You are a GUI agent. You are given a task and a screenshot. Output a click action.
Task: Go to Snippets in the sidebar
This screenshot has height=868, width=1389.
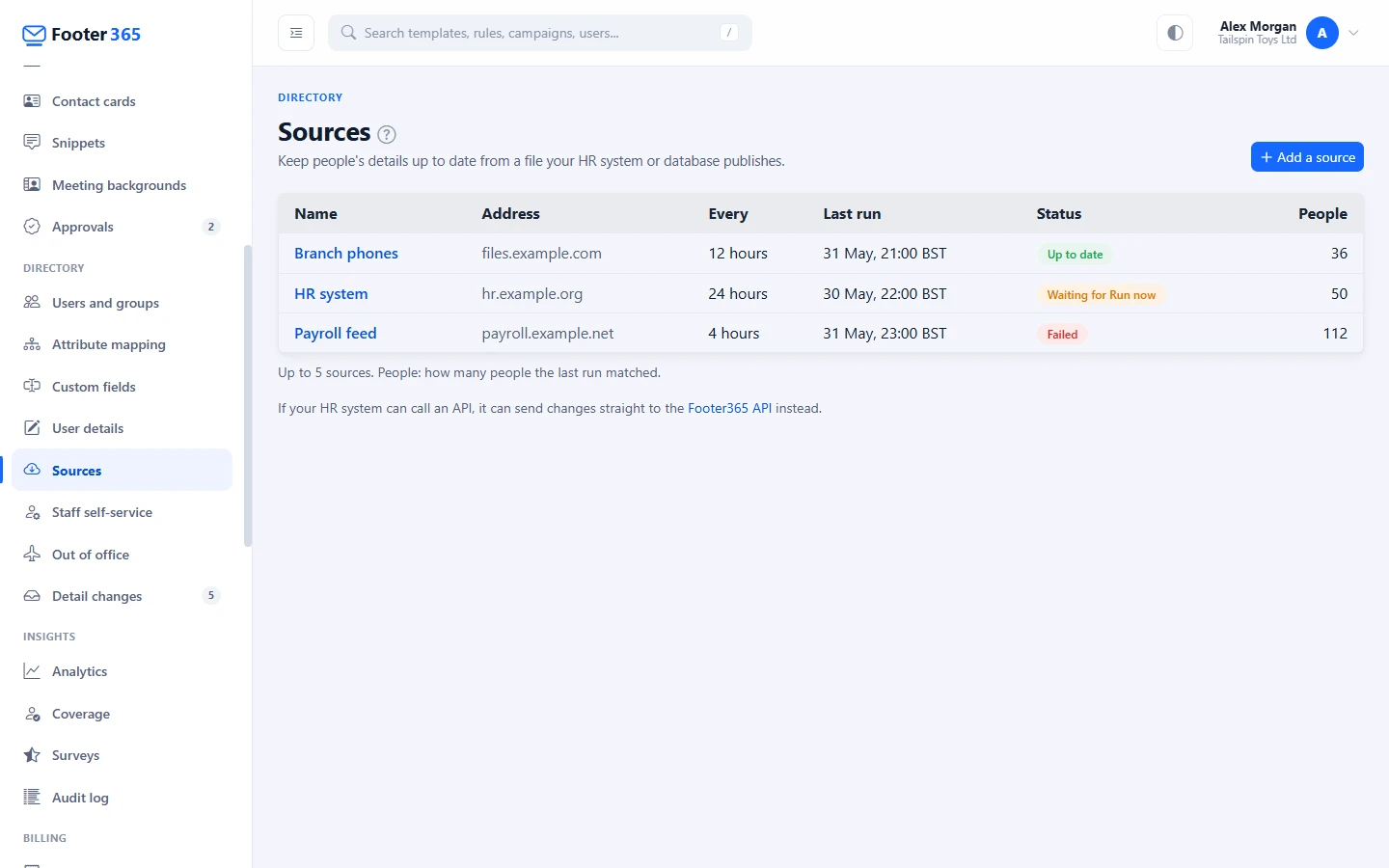pyautogui.click(x=122, y=143)
